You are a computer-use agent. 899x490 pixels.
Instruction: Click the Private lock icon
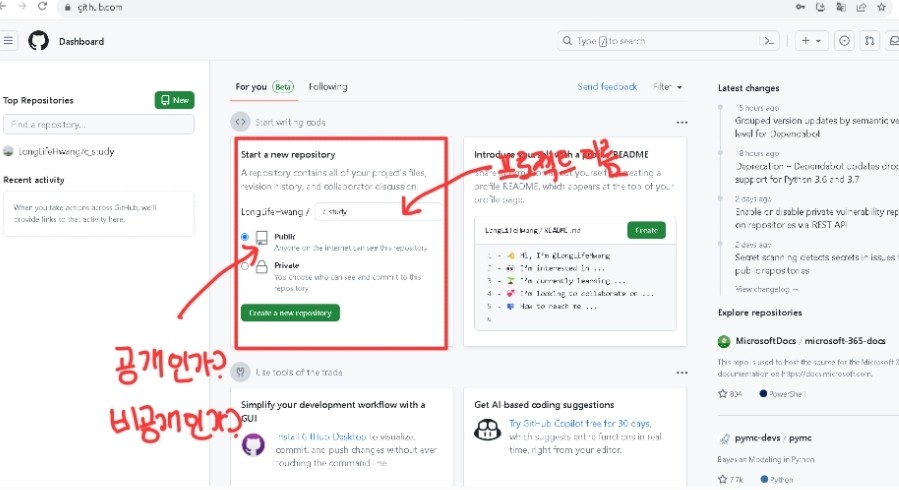coord(261,266)
